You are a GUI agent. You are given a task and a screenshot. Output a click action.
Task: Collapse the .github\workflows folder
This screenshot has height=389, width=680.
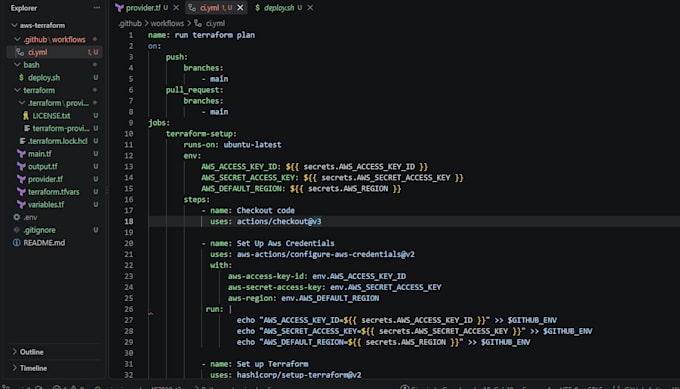(x=17, y=39)
